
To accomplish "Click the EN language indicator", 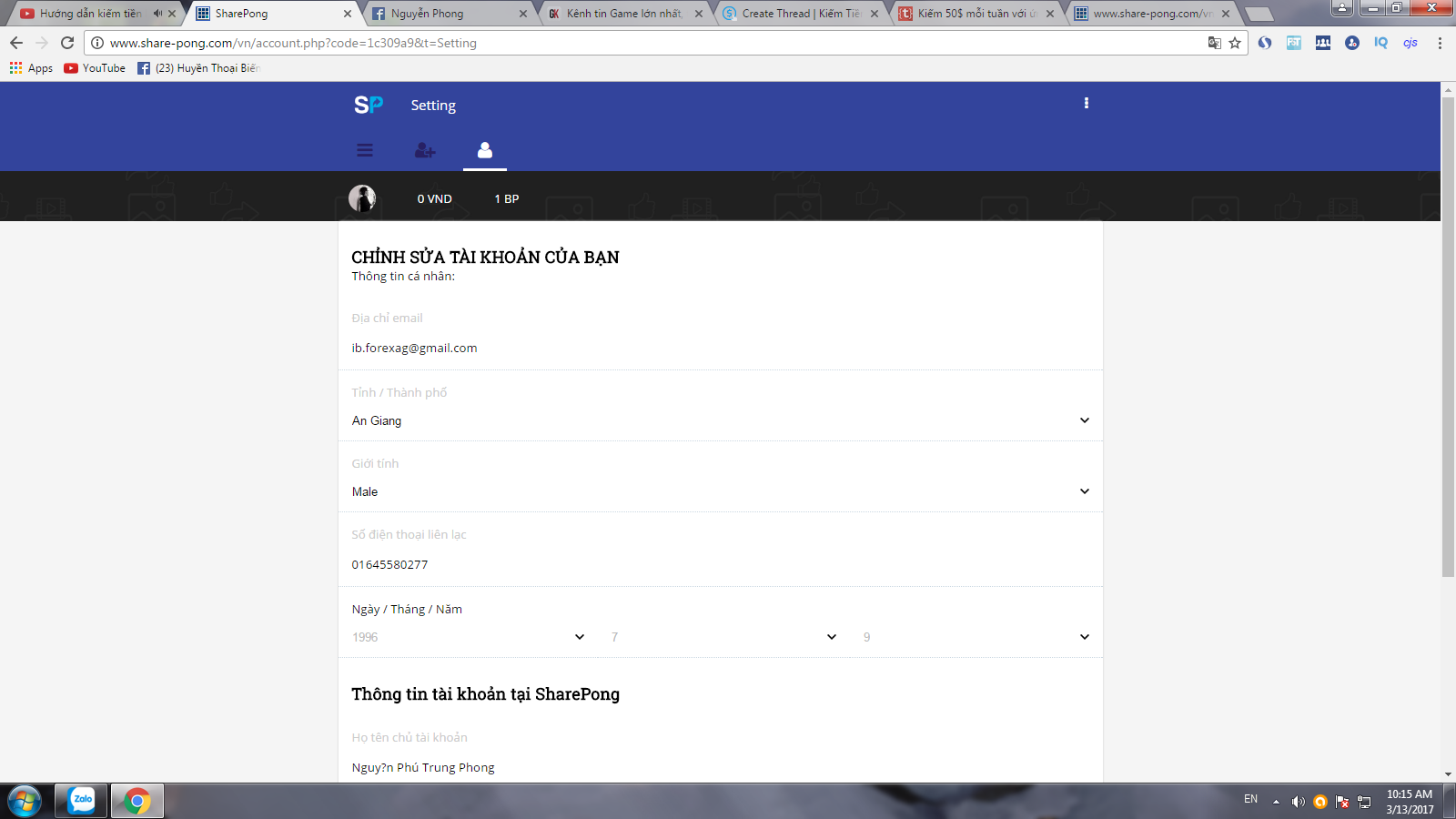I will coord(1251,799).
